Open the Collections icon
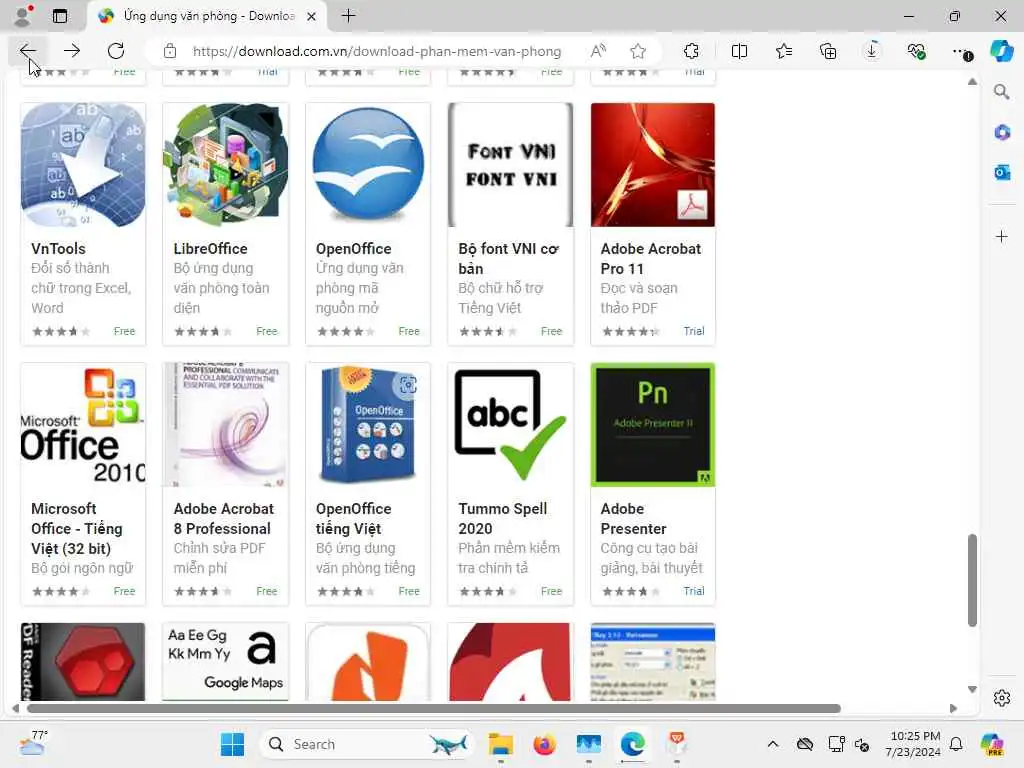This screenshot has width=1024, height=768. pos(827,51)
